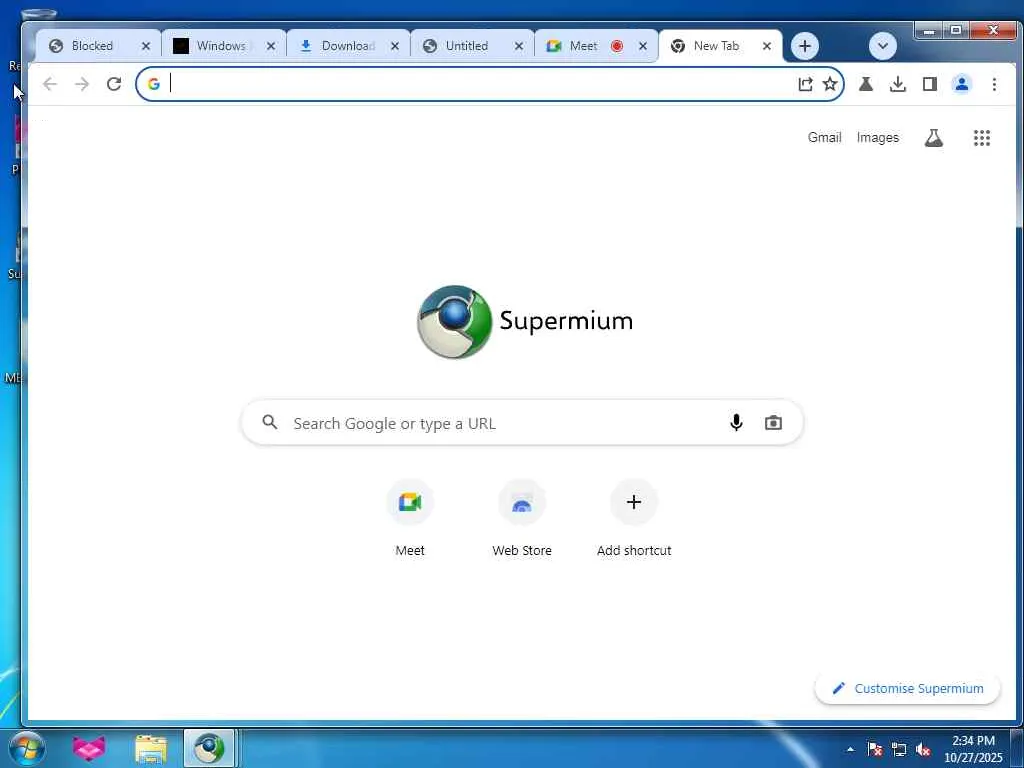The width and height of the screenshot is (1024, 768).
Task: Search by image with the camera icon
Action: (773, 423)
